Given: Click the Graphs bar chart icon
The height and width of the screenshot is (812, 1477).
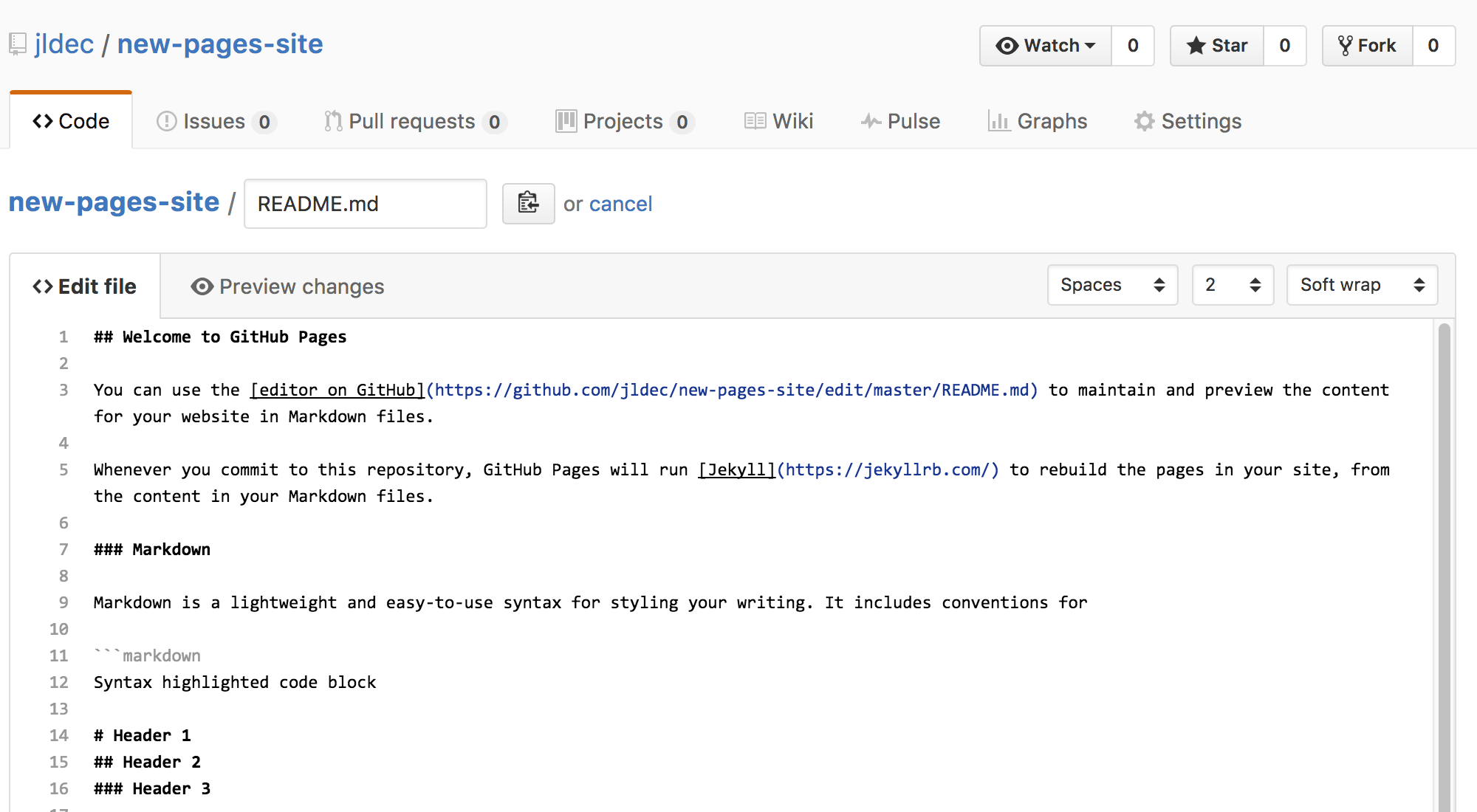Looking at the screenshot, I should coord(996,122).
